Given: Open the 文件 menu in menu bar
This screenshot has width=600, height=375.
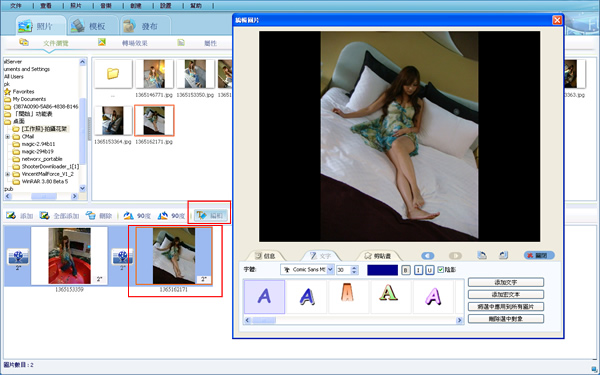Looking at the screenshot, I should pyautogui.click(x=16, y=5).
